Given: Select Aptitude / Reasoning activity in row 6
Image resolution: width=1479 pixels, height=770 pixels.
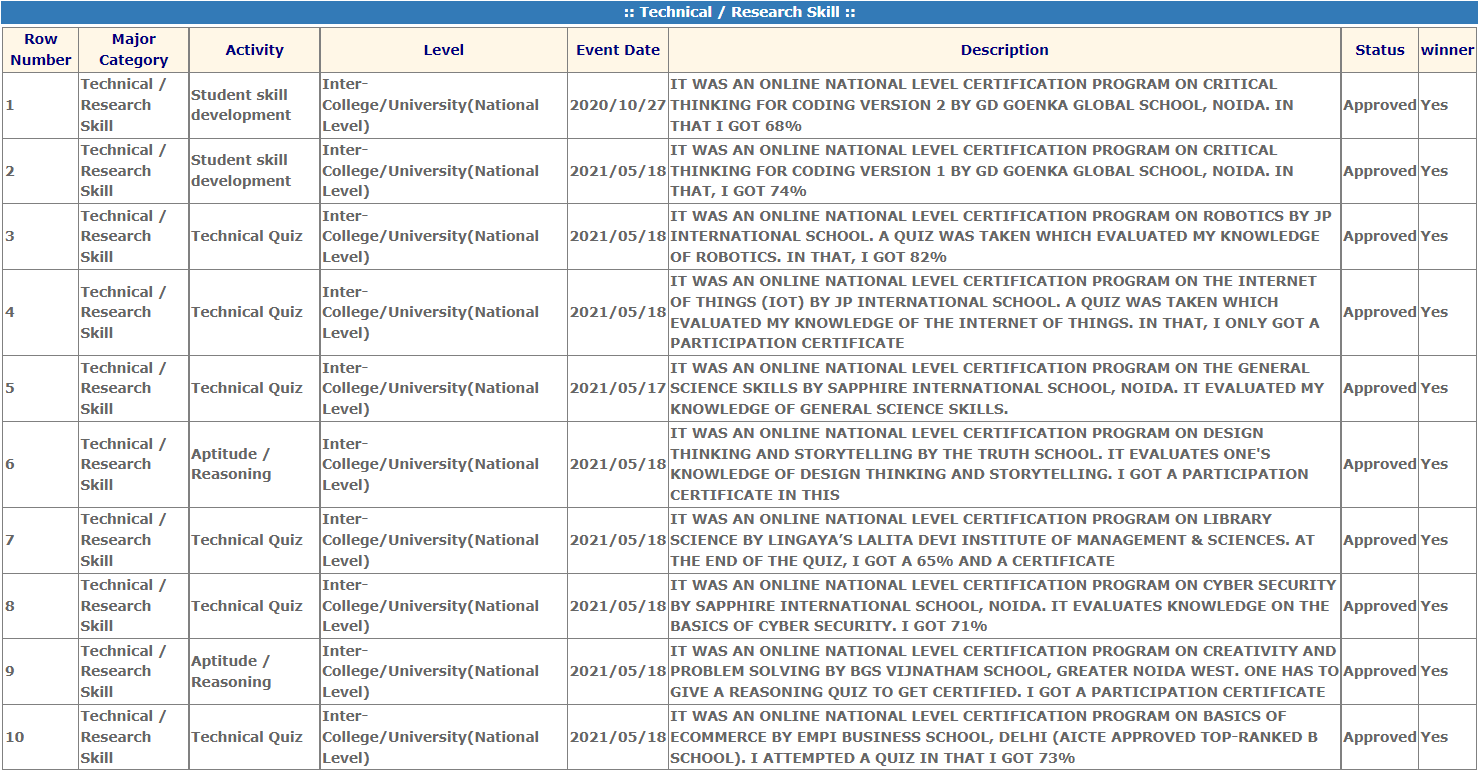Looking at the screenshot, I should point(231,464).
